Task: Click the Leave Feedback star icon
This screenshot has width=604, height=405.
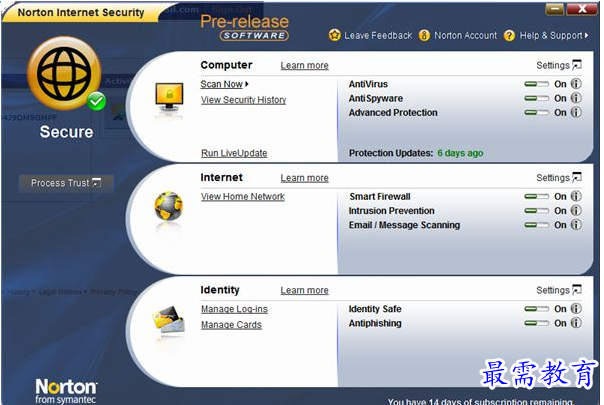Action: pyautogui.click(x=335, y=35)
